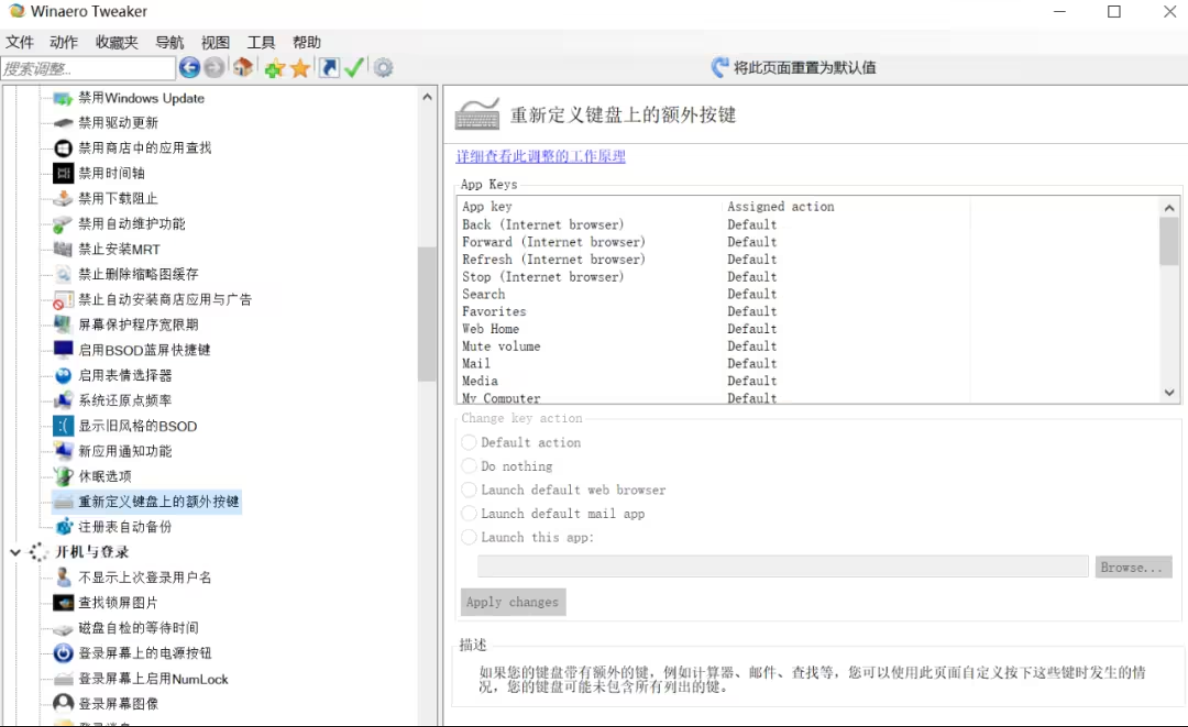The height and width of the screenshot is (727, 1188).
Task: Click the 登录屏幕图像 user icon
Action: [63, 704]
